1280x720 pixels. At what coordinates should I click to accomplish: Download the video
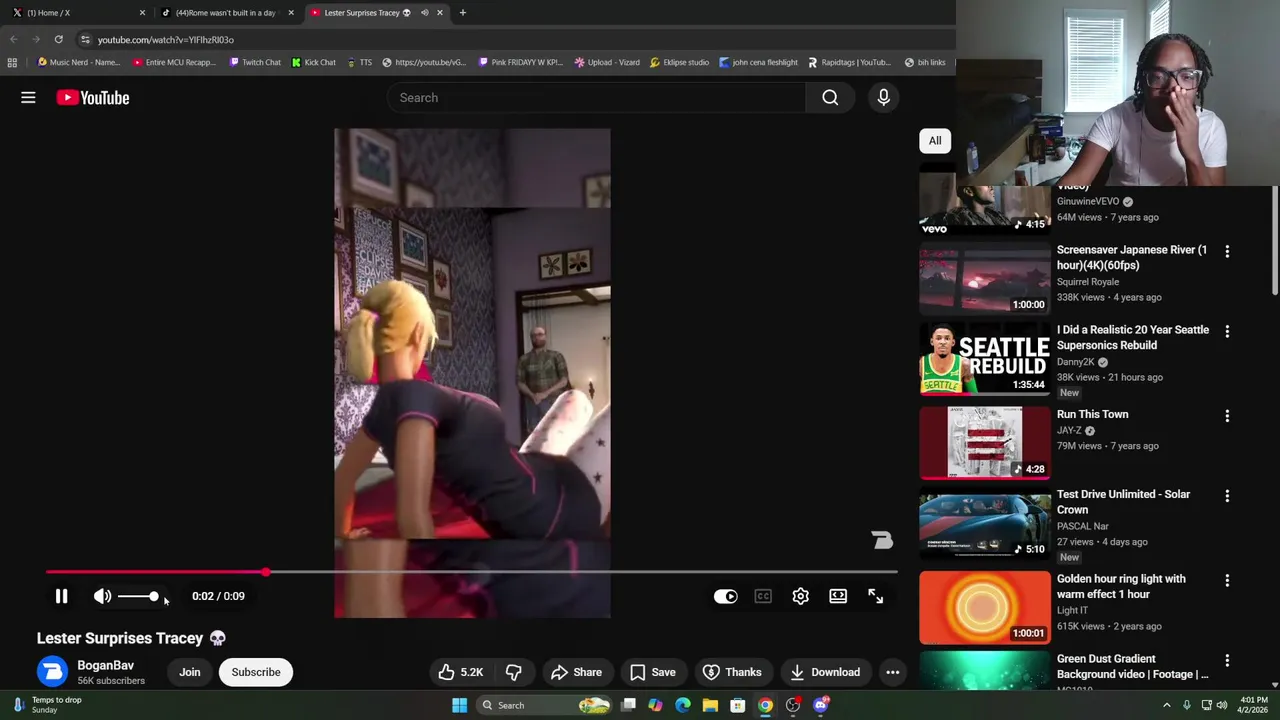point(824,672)
